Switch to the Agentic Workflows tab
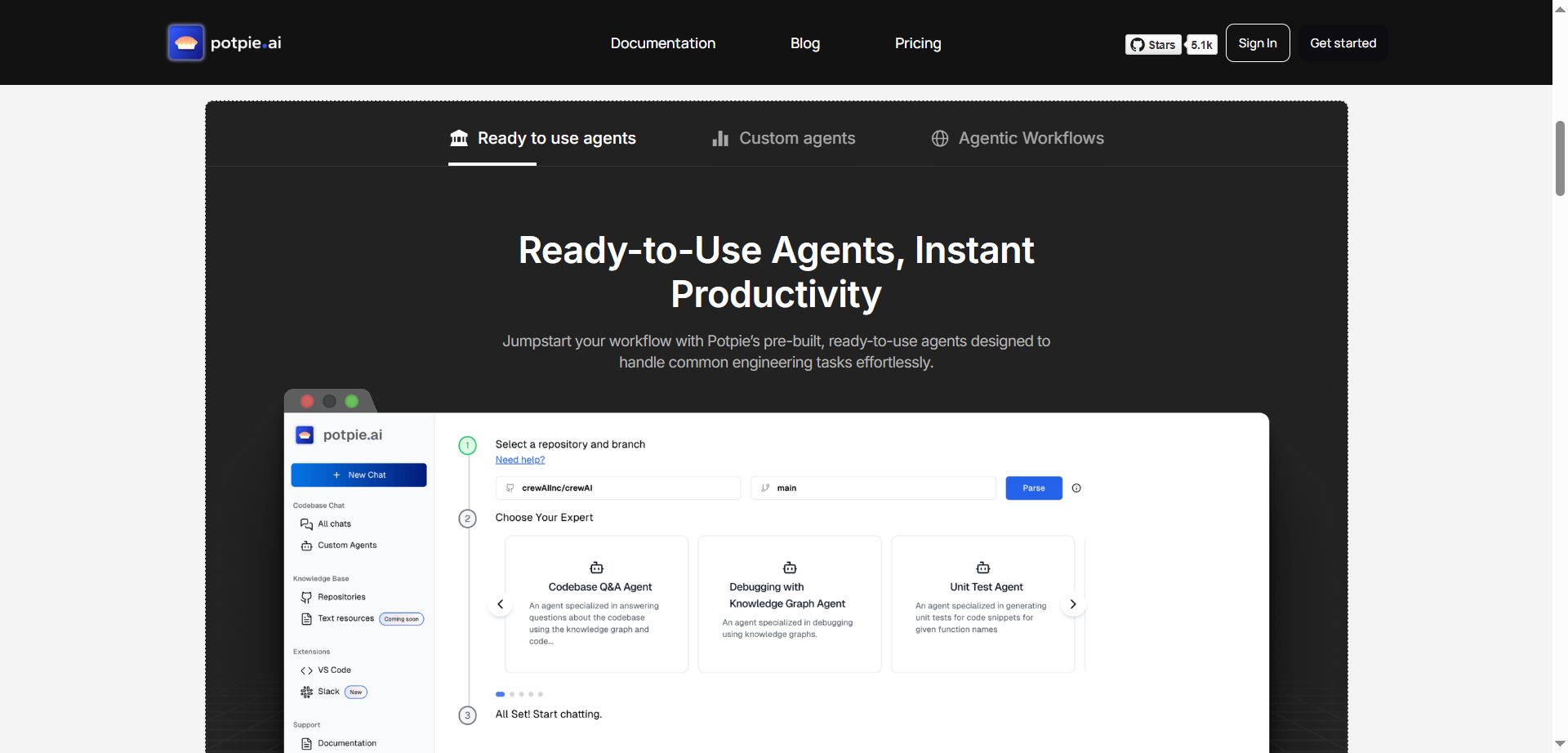Viewport: 1568px width, 753px height. (1018, 138)
